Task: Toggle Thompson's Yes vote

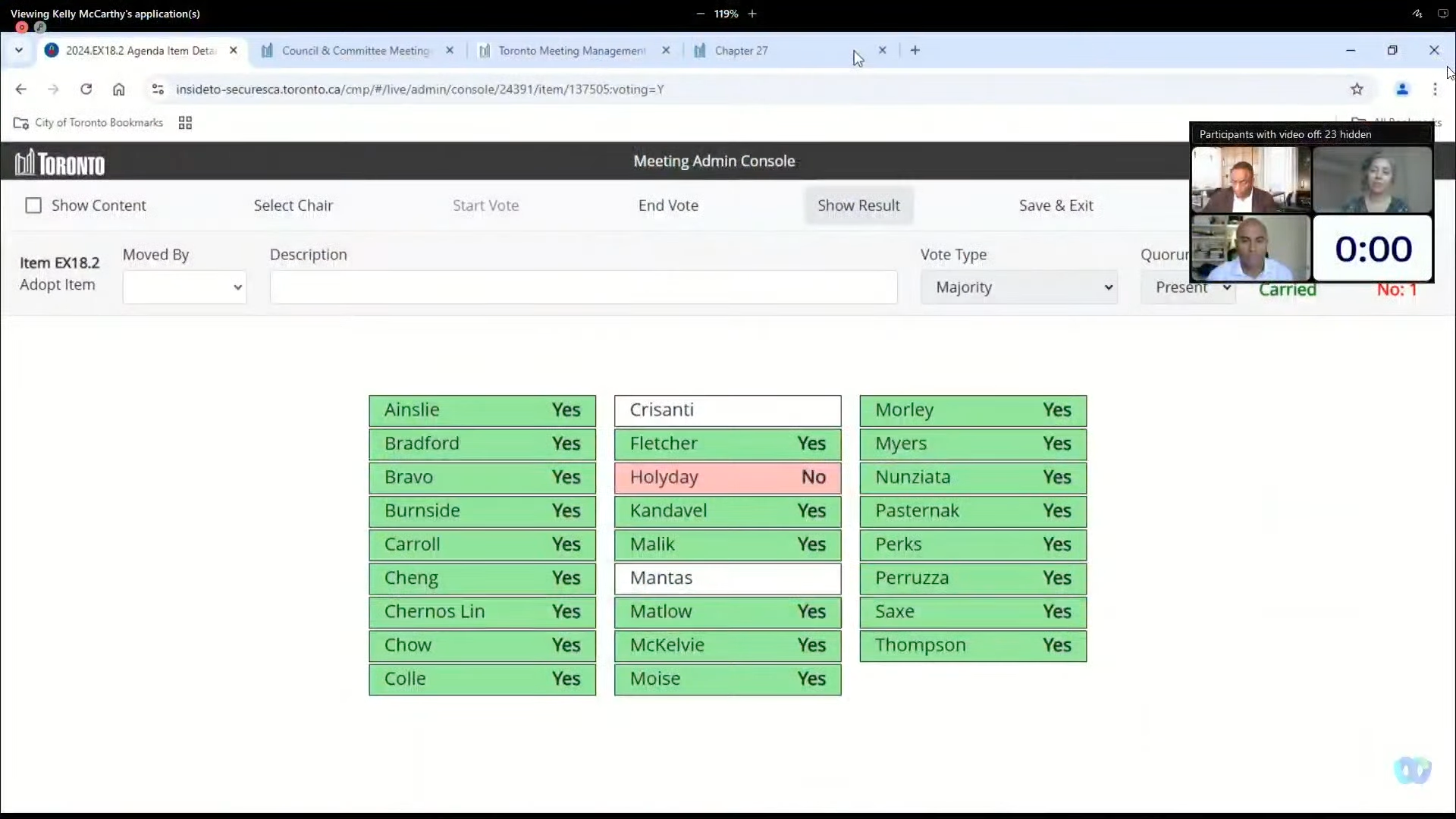Action: pos(973,645)
